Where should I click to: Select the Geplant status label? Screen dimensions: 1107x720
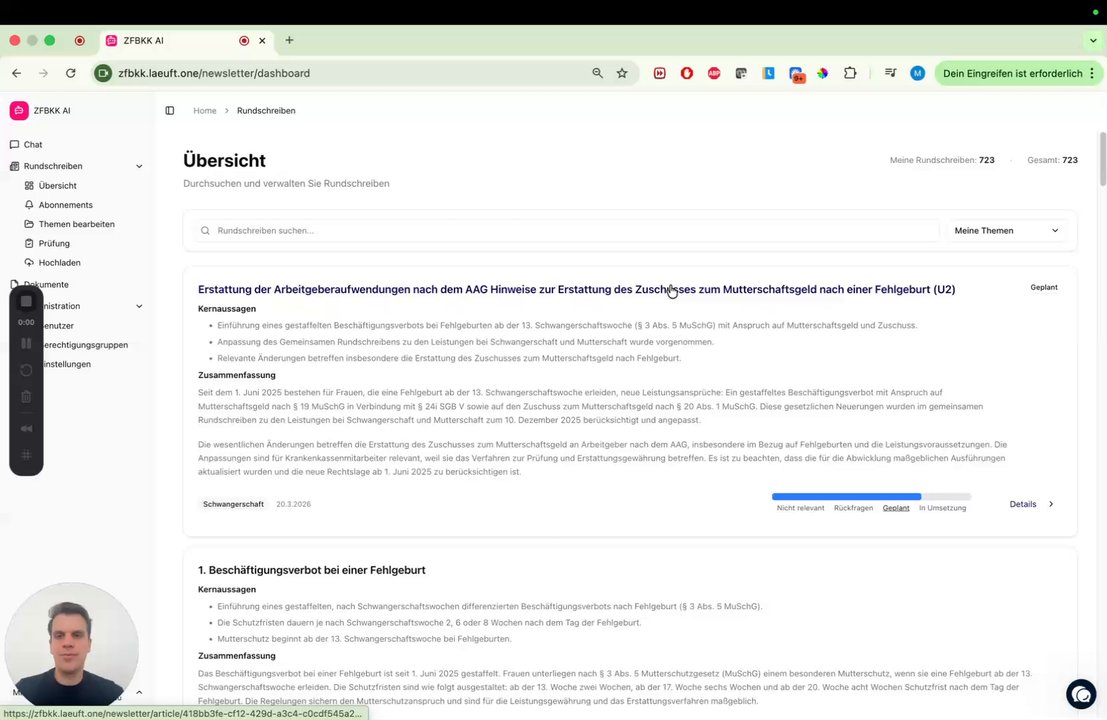point(896,508)
